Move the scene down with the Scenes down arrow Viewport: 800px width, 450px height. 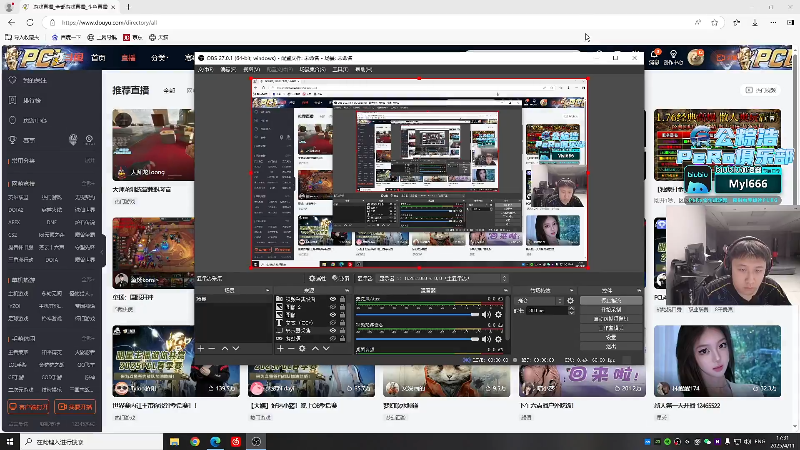tap(236, 348)
